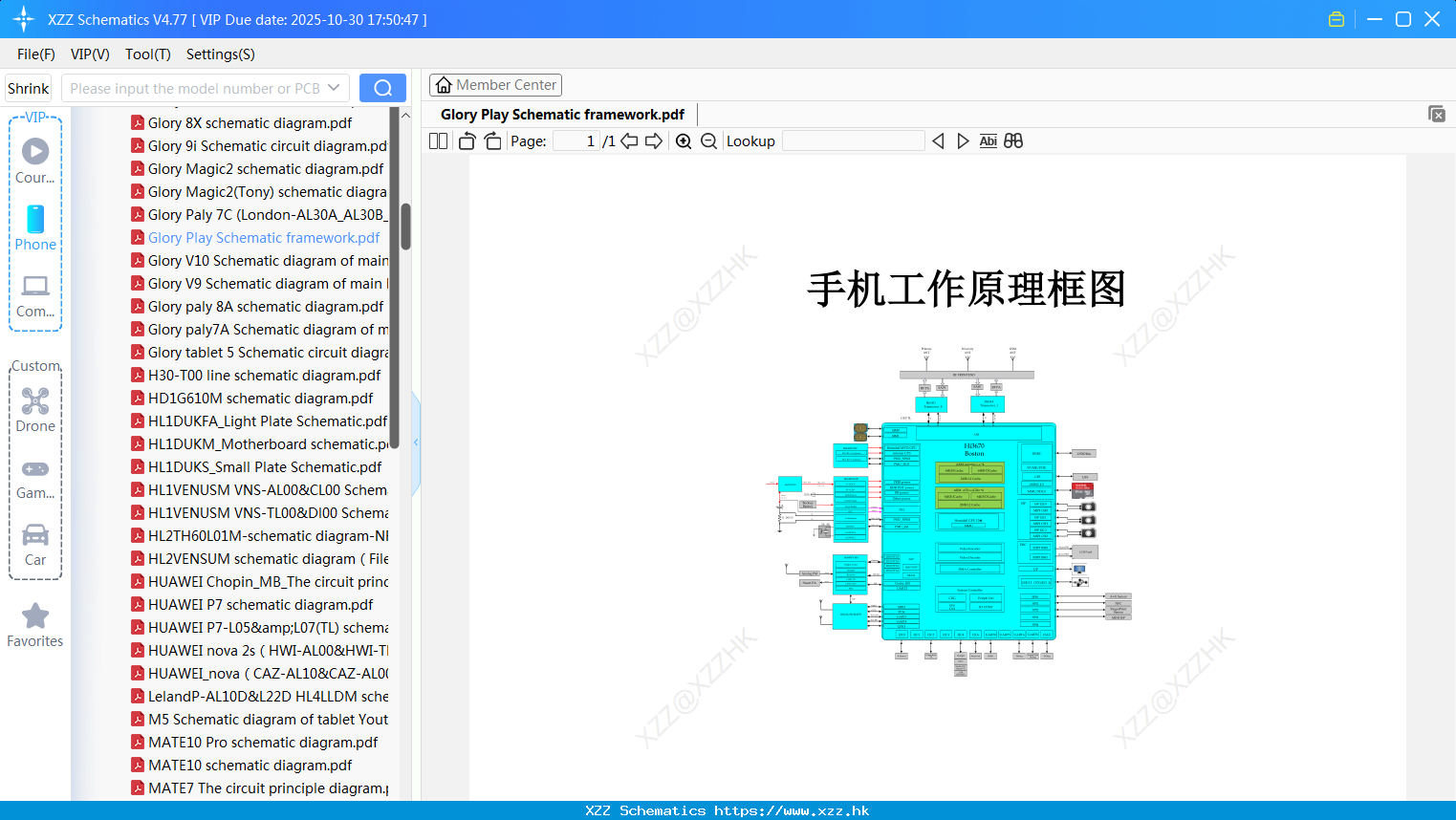Select the Computer category in the sidebar
The height and width of the screenshot is (820, 1456).
coord(35,296)
